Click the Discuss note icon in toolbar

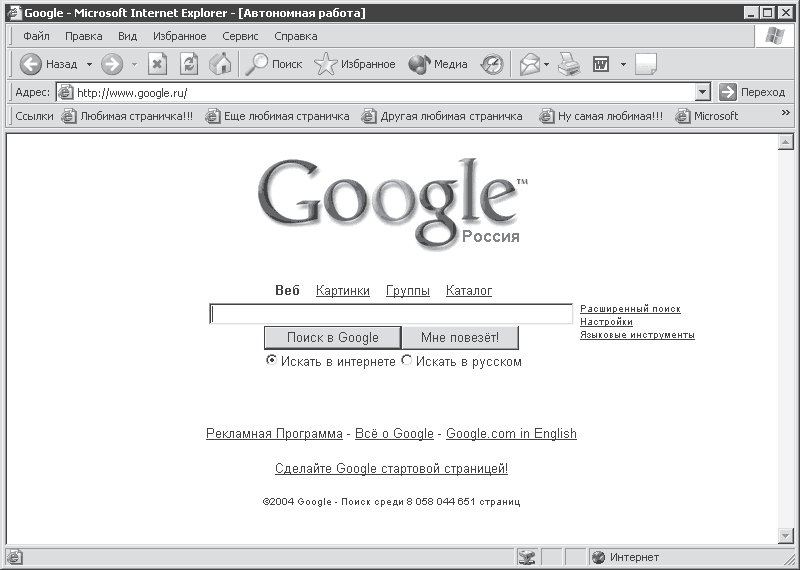point(646,64)
